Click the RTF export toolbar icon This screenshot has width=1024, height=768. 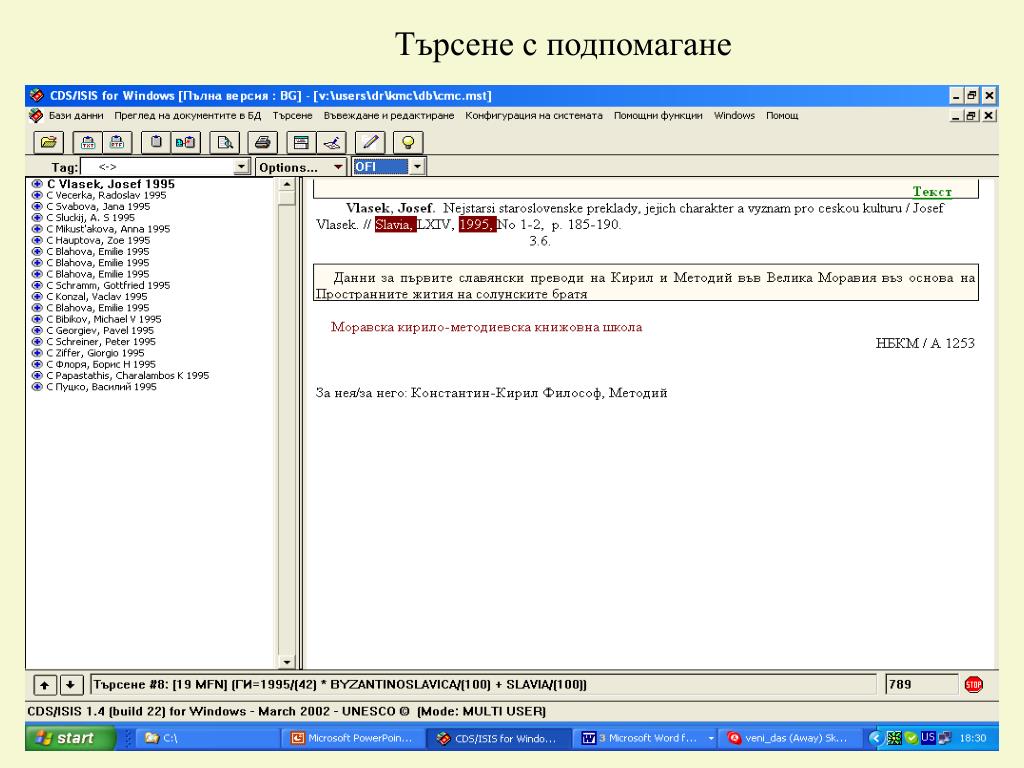tap(118, 142)
